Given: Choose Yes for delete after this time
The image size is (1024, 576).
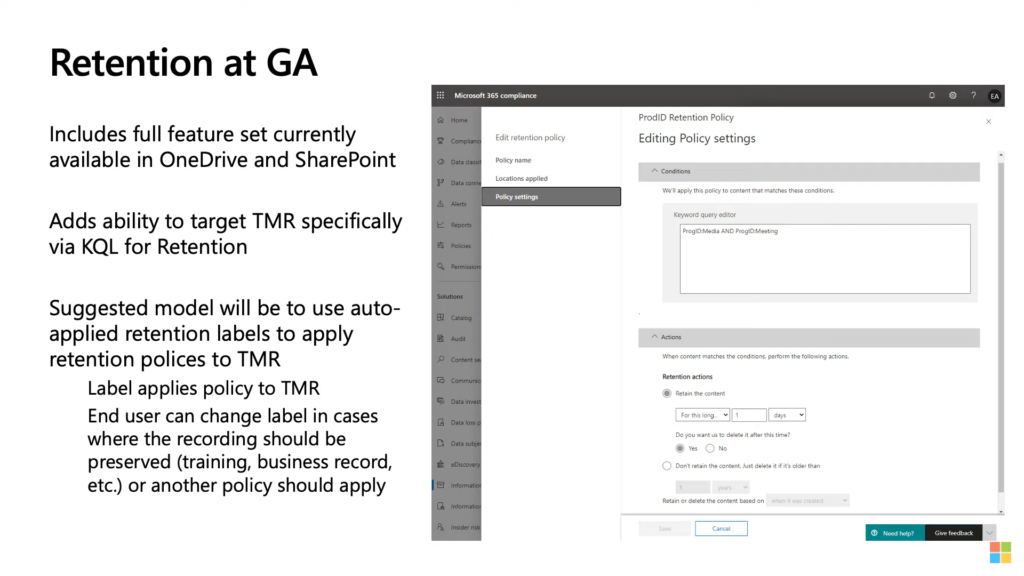Looking at the screenshot, I should point(680,448).
